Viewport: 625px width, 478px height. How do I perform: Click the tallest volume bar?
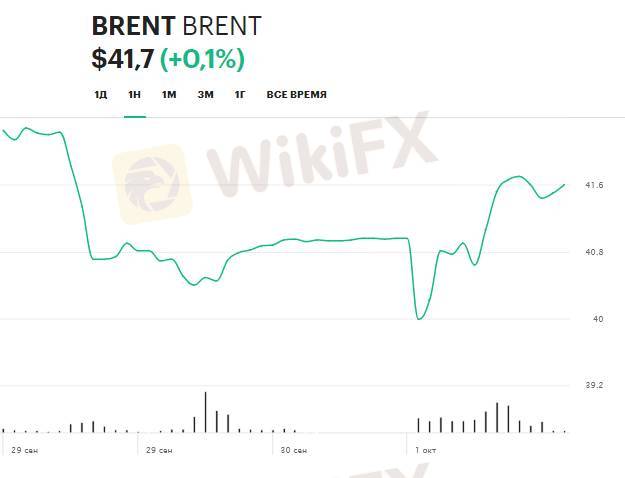click(x=205, y=412)
